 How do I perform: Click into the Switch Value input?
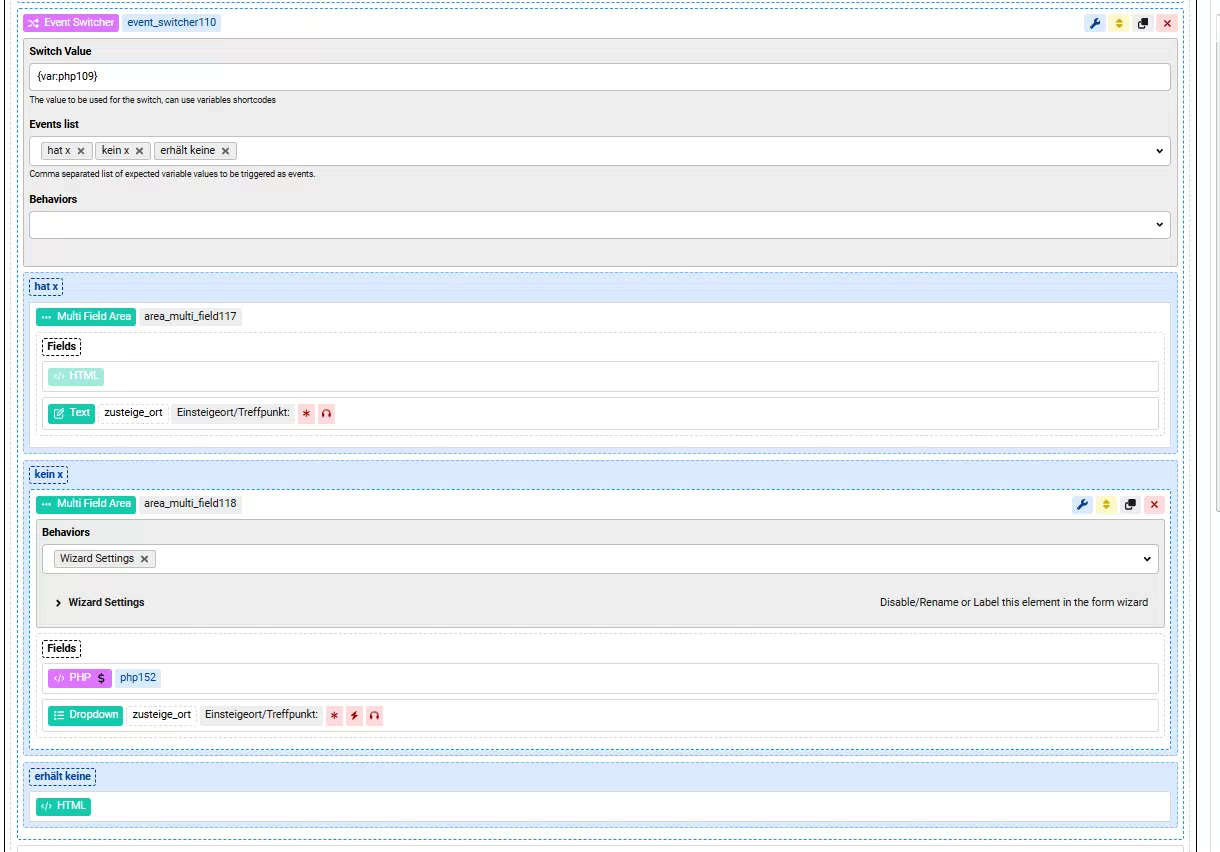[x=600, y=77]
